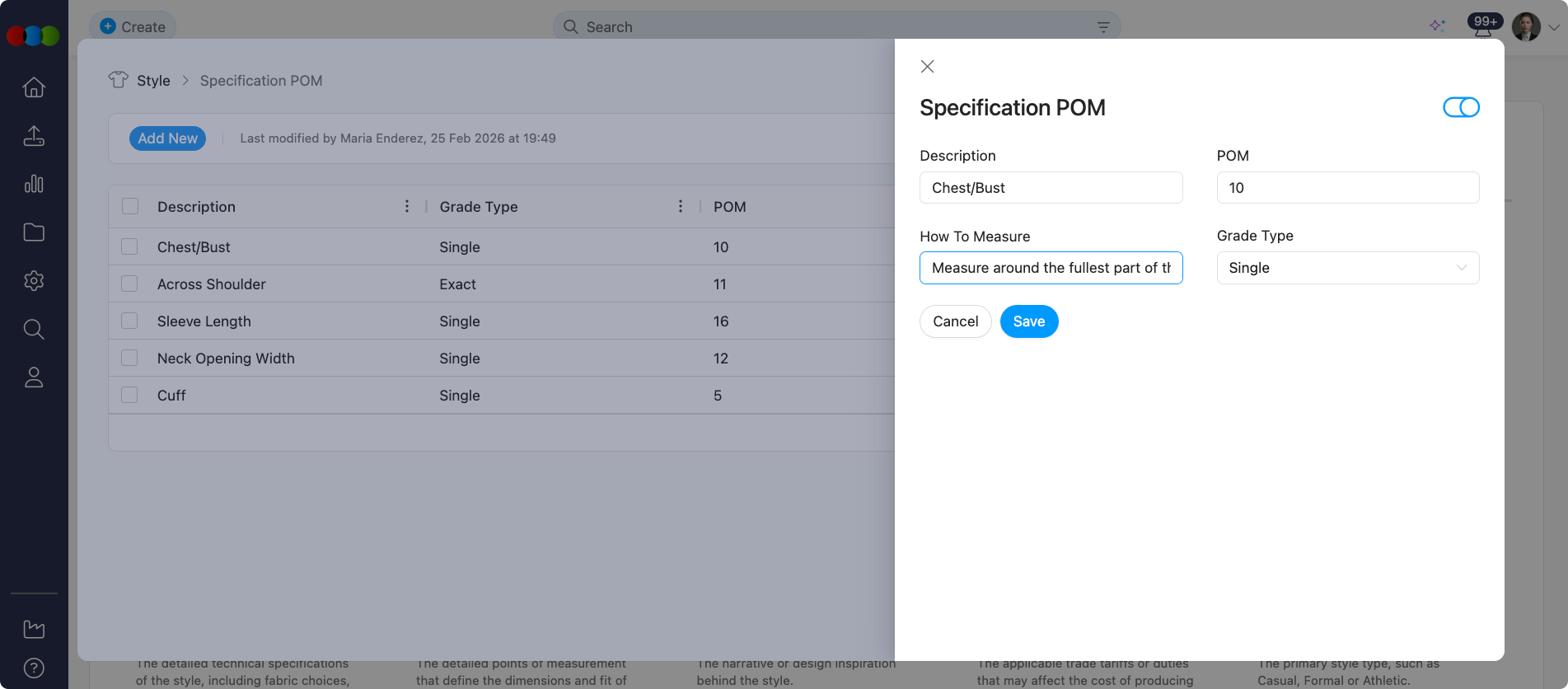Open the sidebar search magnifier icon
Image resolution: width=1568 pixels, height=689 pixels.
coord(34,330)
